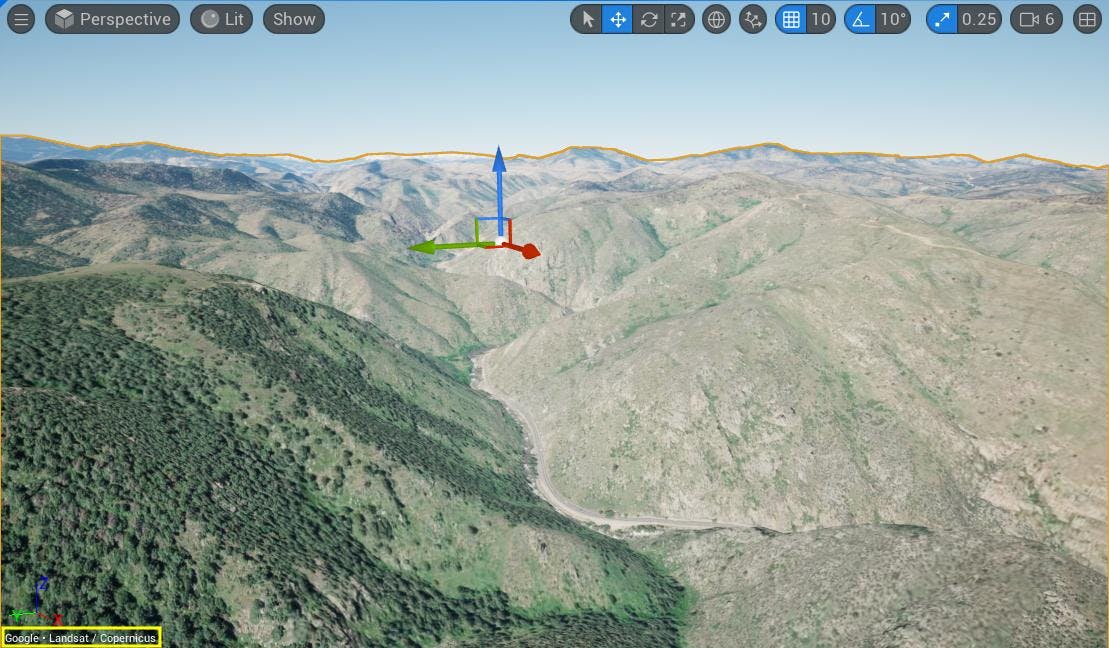This screenshot has width=1109, height=648.
Task: Select the object Select tool arrow
Action: click(587, 18)
